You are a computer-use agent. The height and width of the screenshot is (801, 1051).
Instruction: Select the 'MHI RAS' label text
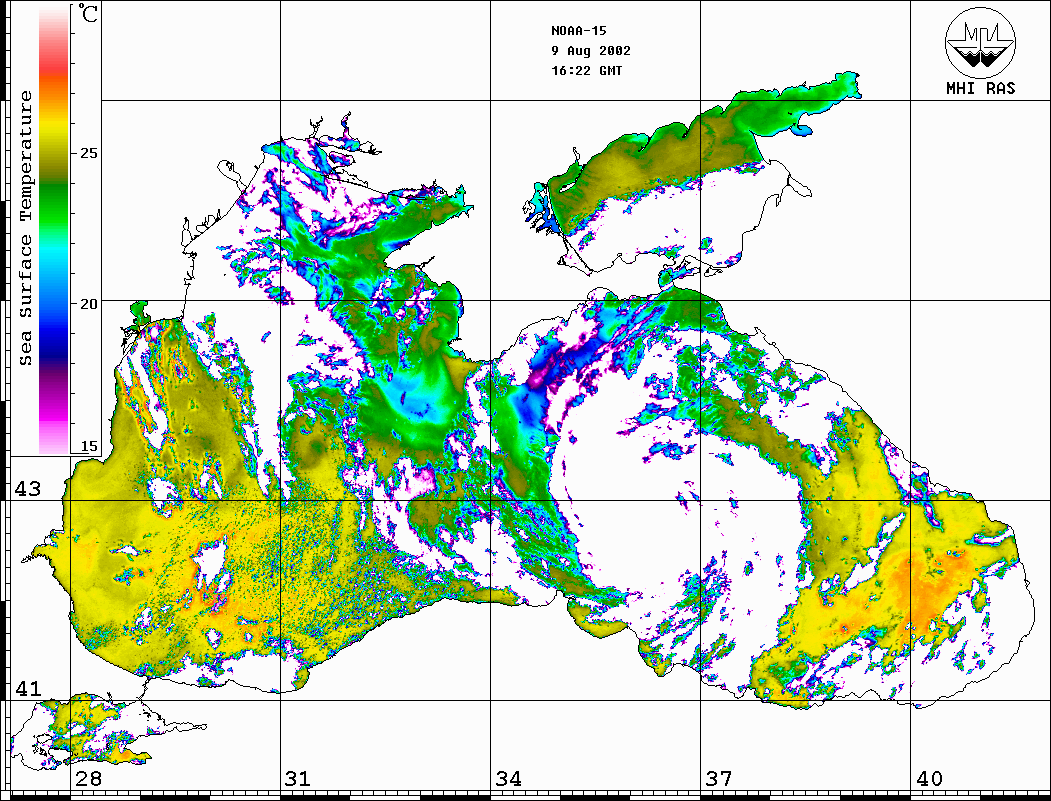tap(980, 88)
